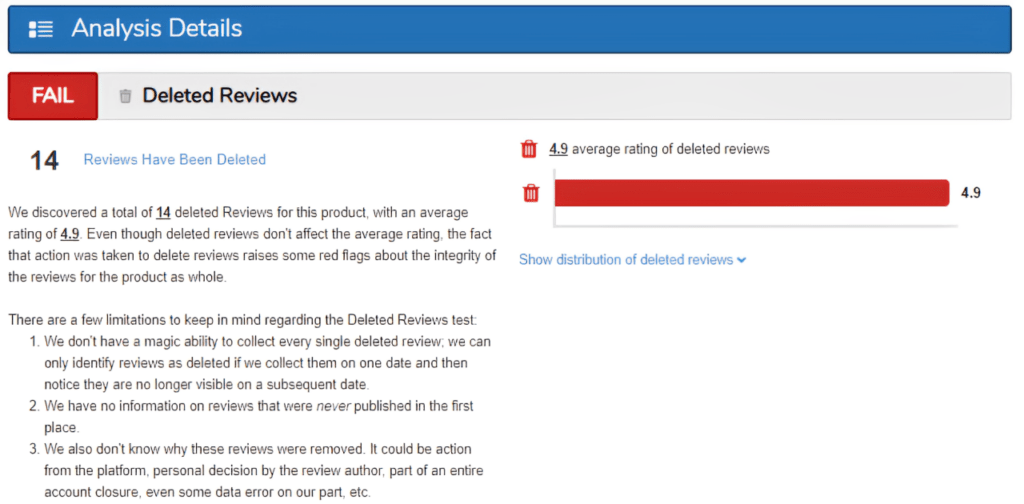This screenshot has width=1024, height=504.
Task: Click Show distribution of deleted reviews link
Action: pyautogui.click(x=625, y=260)
